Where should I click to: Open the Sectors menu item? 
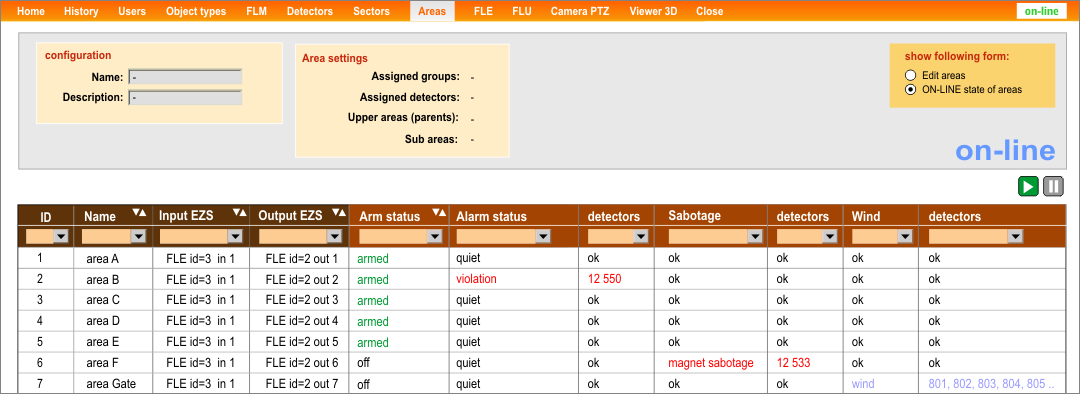(371, 11)
